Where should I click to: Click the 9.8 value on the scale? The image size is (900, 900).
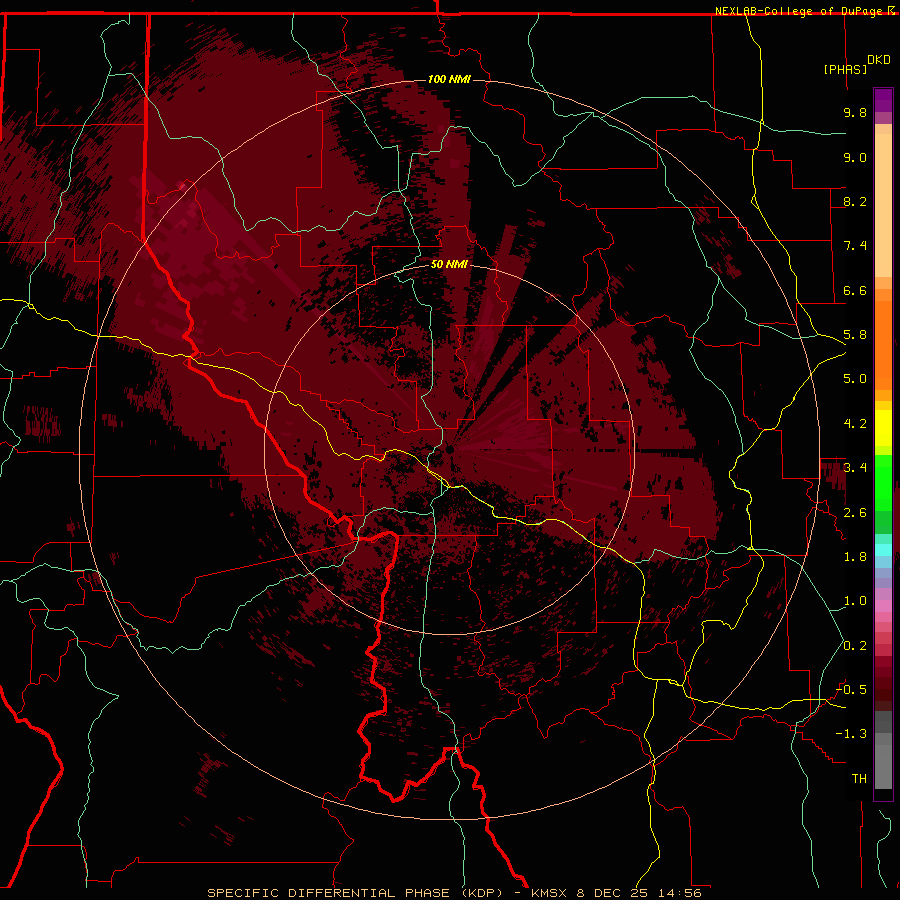tap(855, 112)
